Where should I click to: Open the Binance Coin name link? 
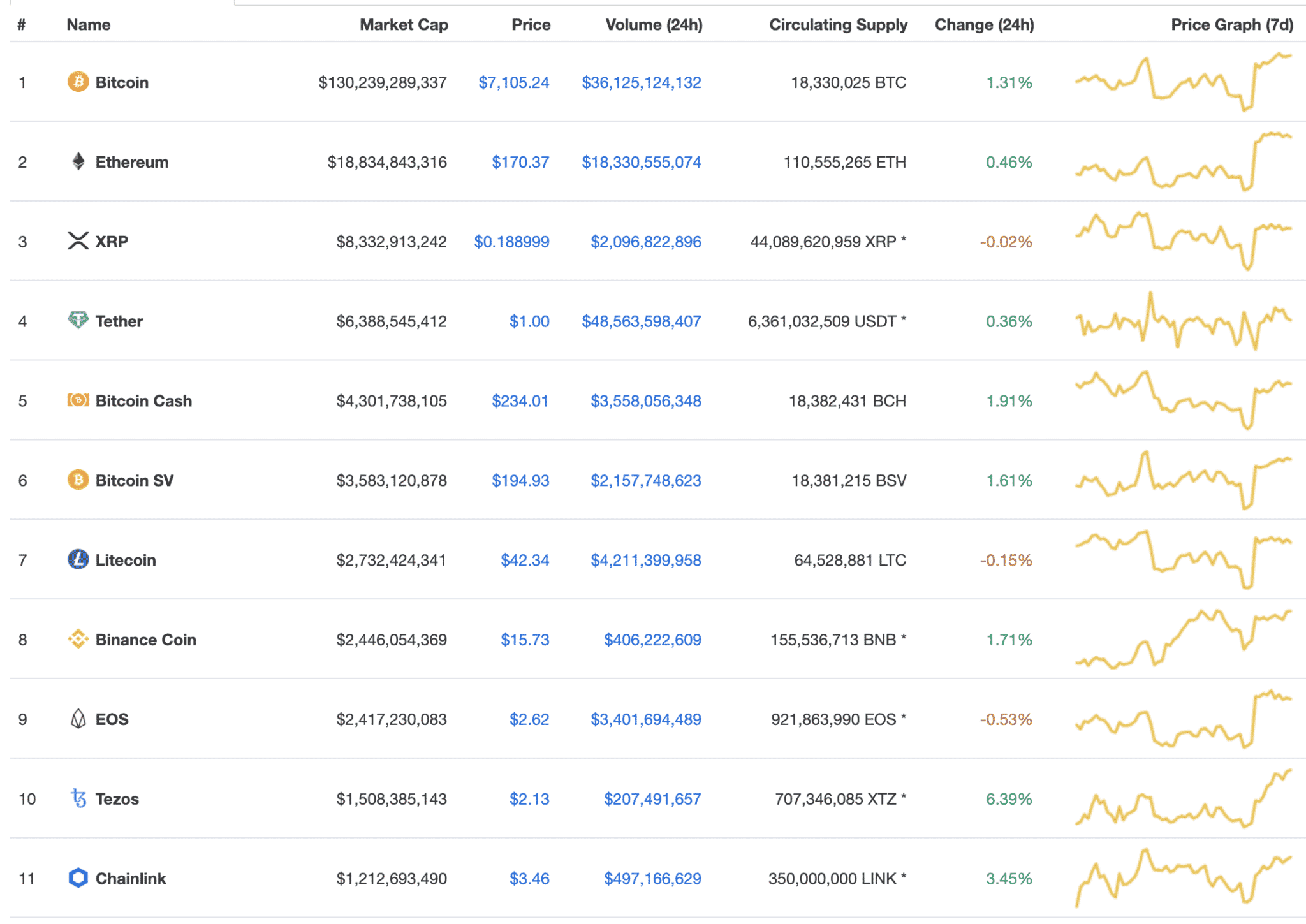coord(146,640)
